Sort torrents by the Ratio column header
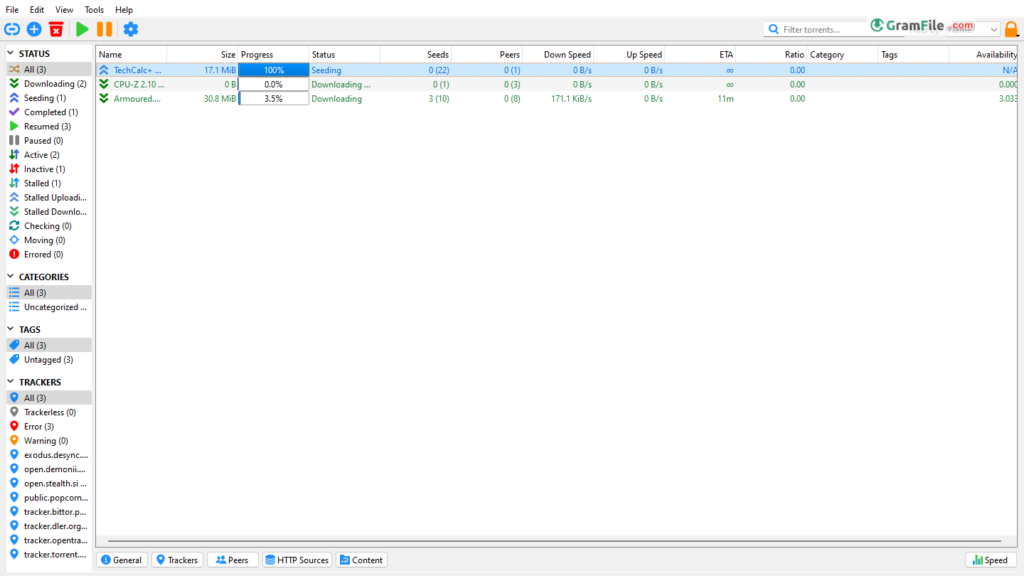Image resolution: width=1024 pixels, height=576 pixels. point(771,55)
